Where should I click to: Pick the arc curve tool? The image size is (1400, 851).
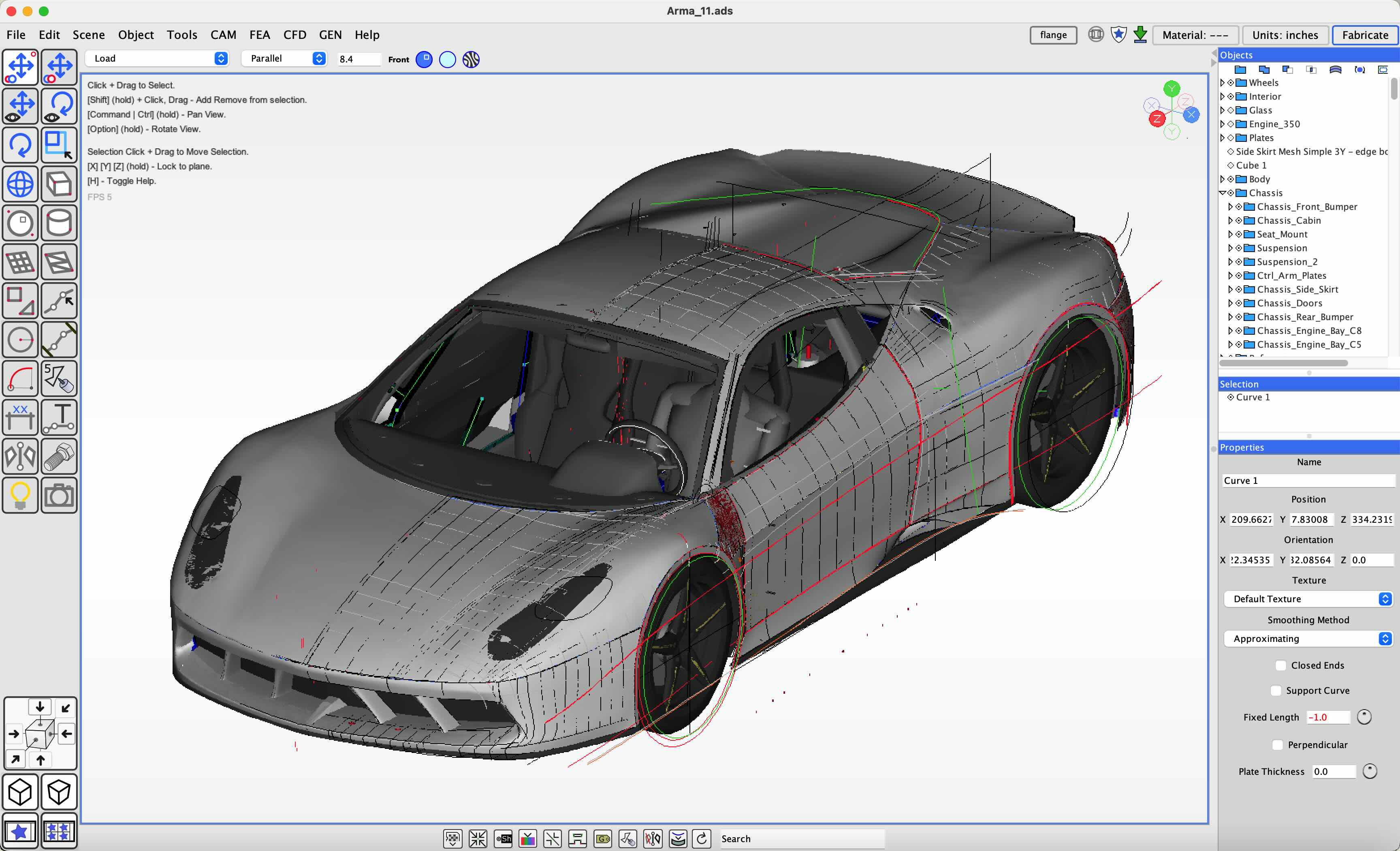[20, 378]
